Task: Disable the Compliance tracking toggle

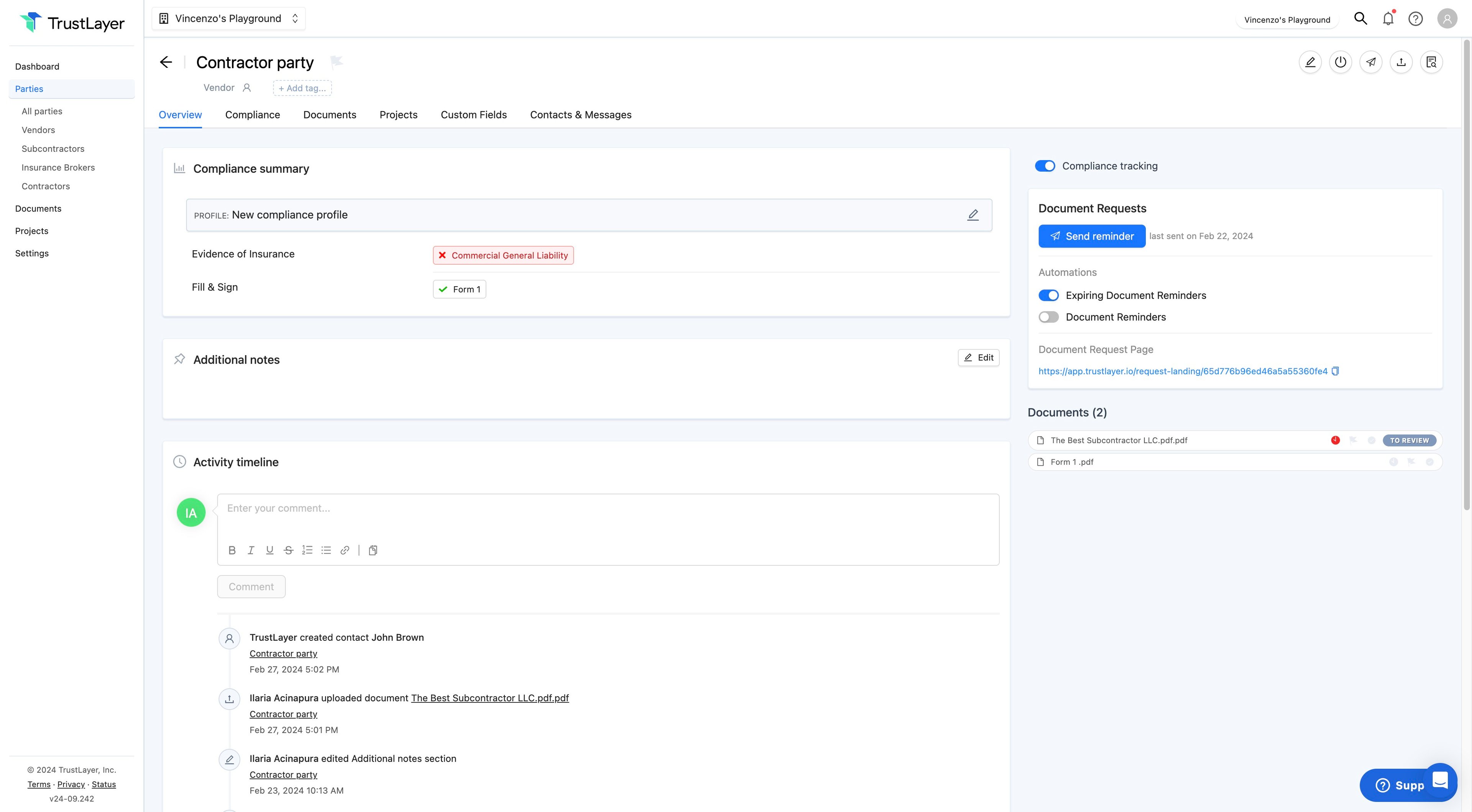Action: coord(1045,166)
